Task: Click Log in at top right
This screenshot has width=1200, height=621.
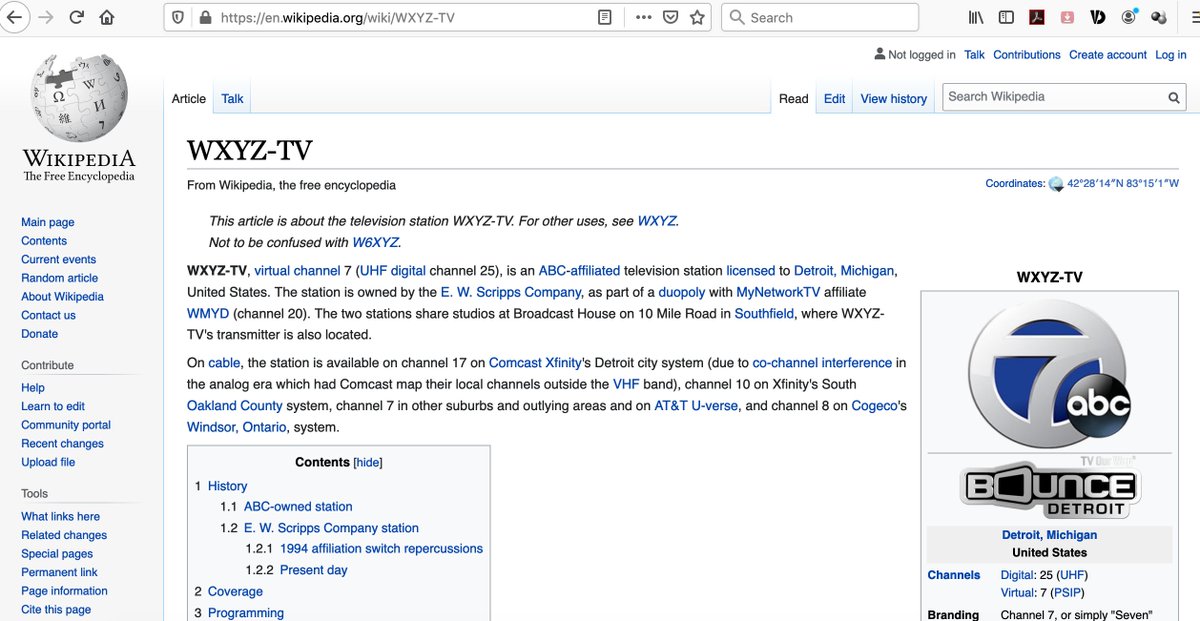Action: coord(1170,54)
